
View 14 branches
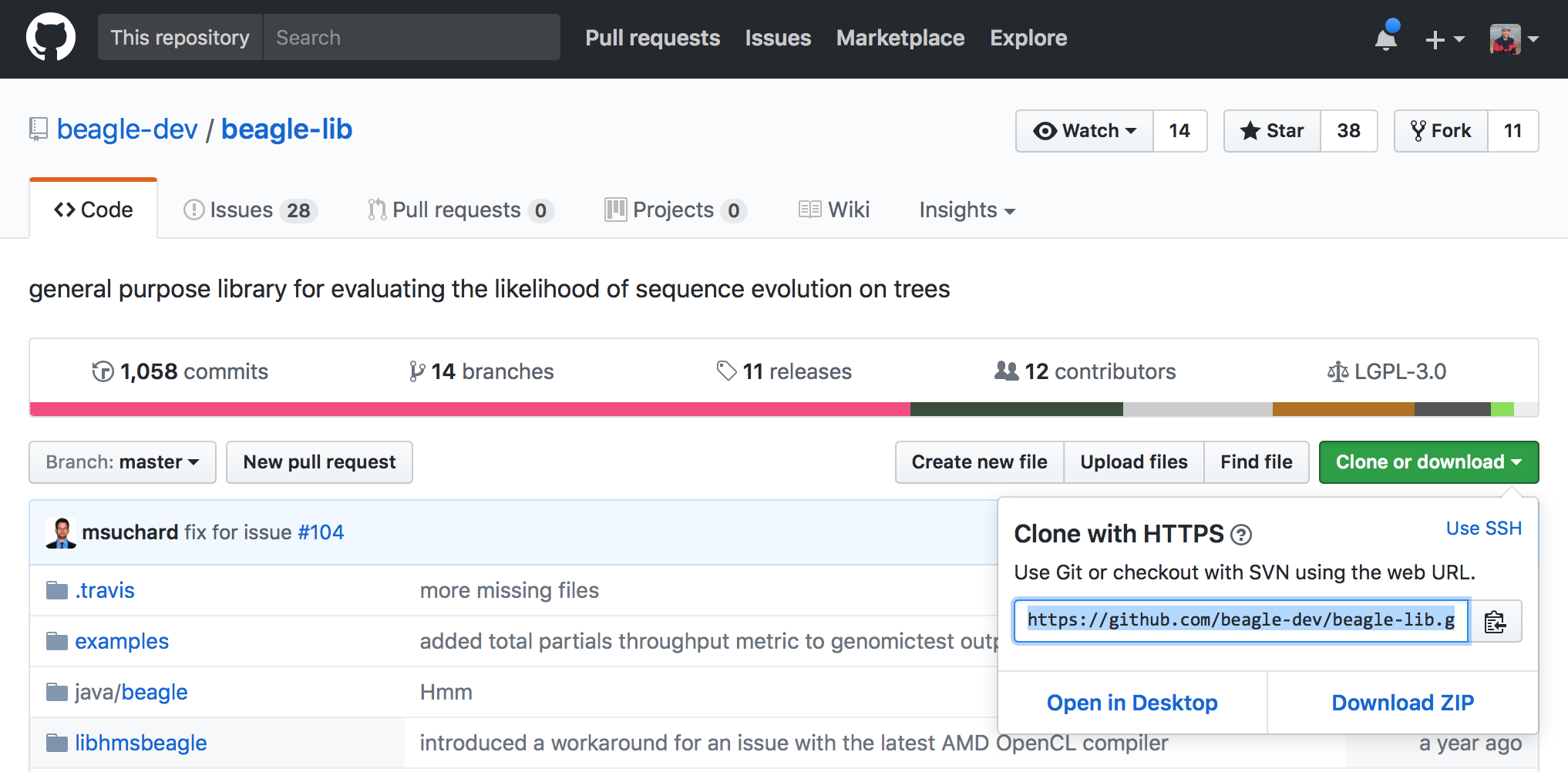pos(481,371)
